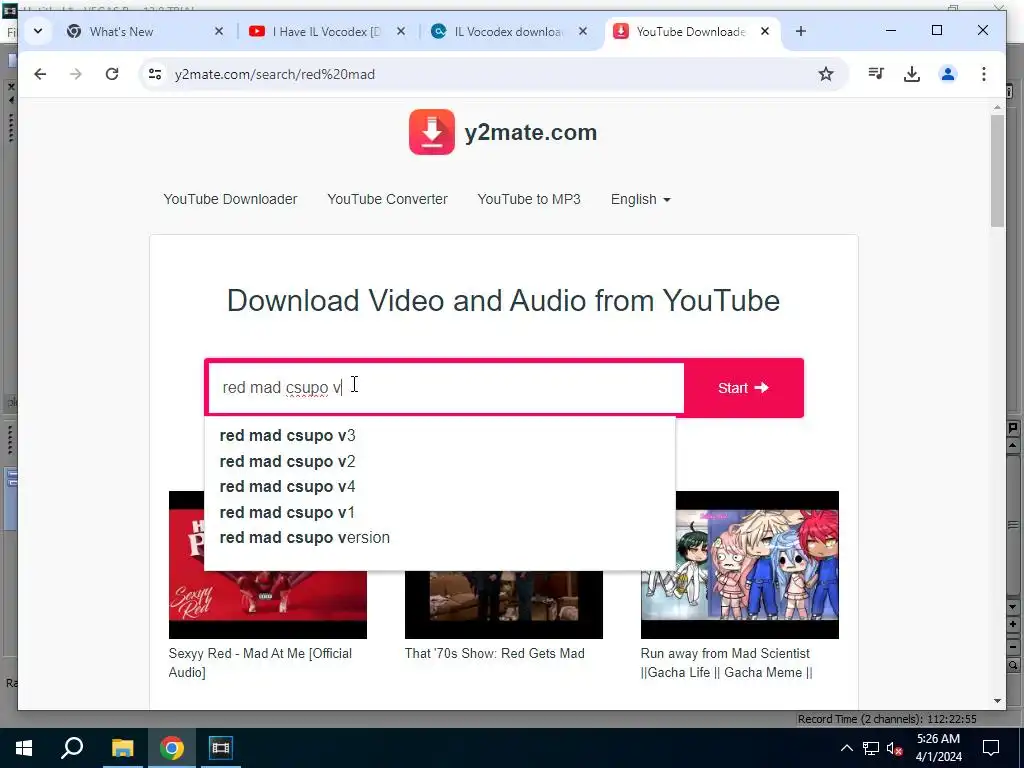Viewport: 1024px width, 768px height.
Task: Click the page vertical scrollbar thumb
Action: pyautogui.click(x=997, y=171)
